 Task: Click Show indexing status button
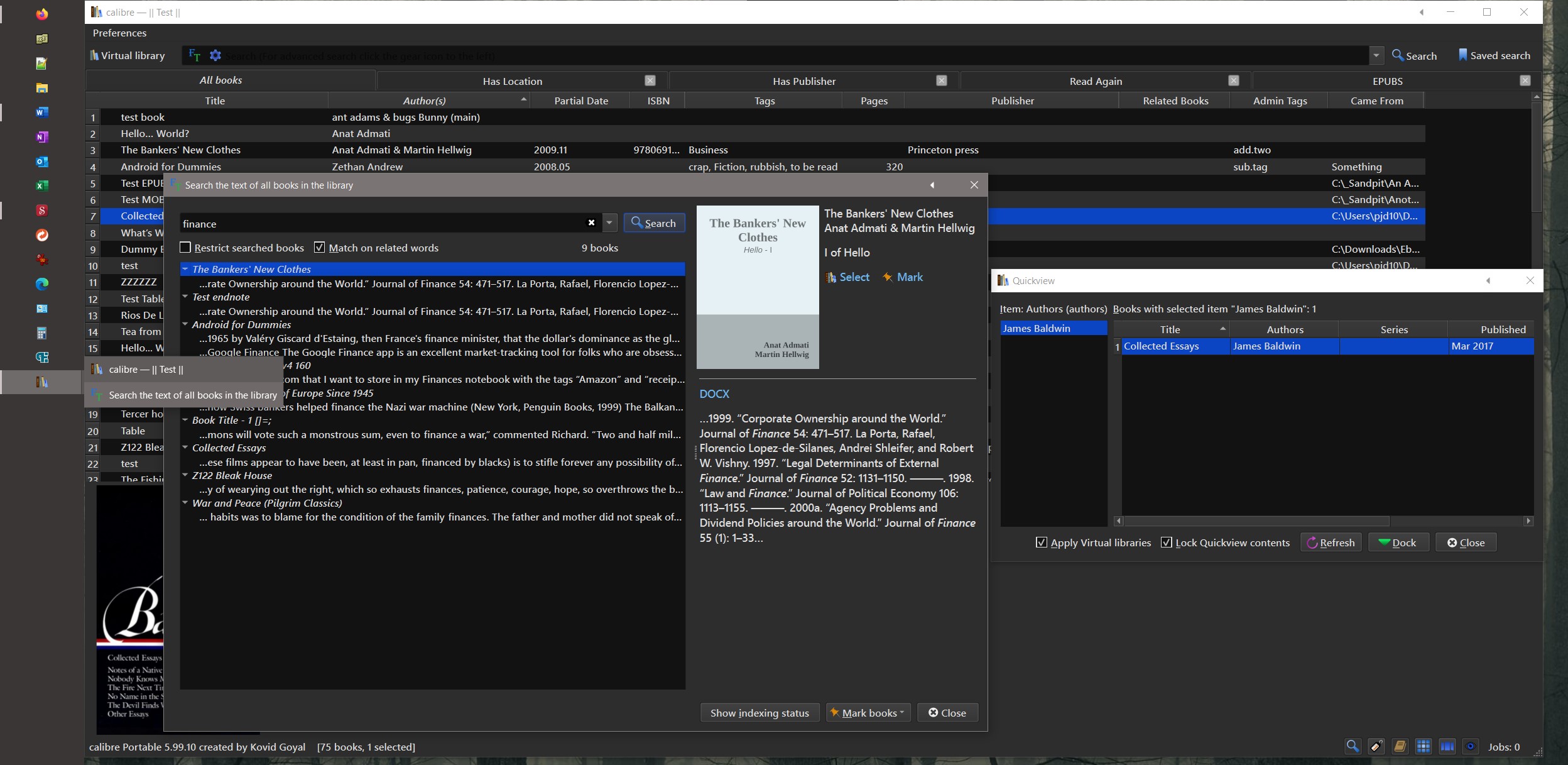[x=759, y=713]
